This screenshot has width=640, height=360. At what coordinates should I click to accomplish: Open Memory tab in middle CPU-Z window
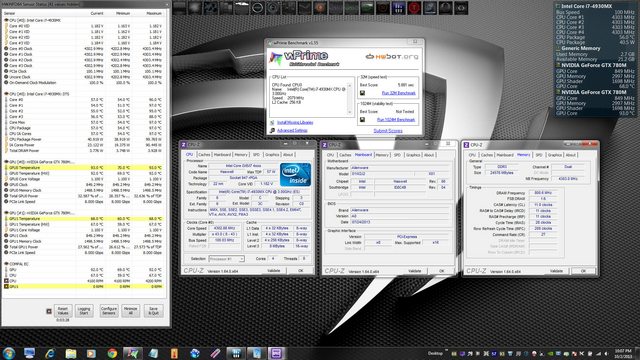[x=382, y=155]
